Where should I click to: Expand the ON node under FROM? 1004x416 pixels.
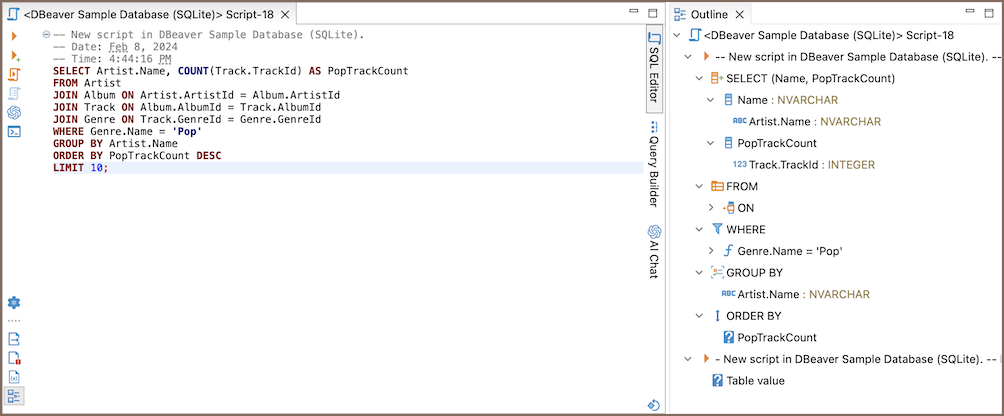(711, 208)
